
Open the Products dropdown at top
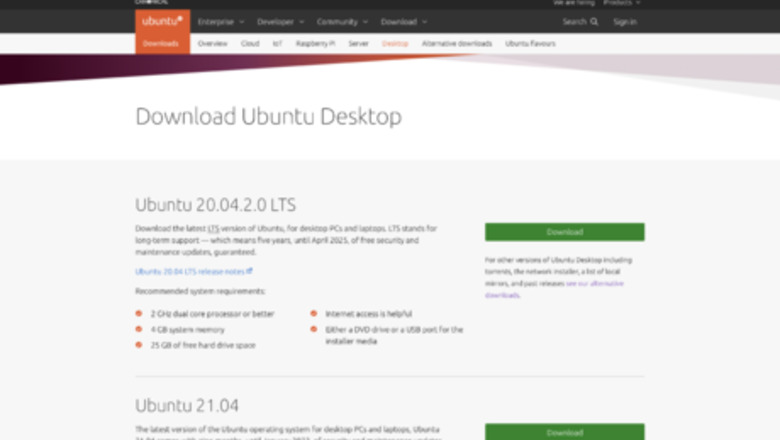622,3
